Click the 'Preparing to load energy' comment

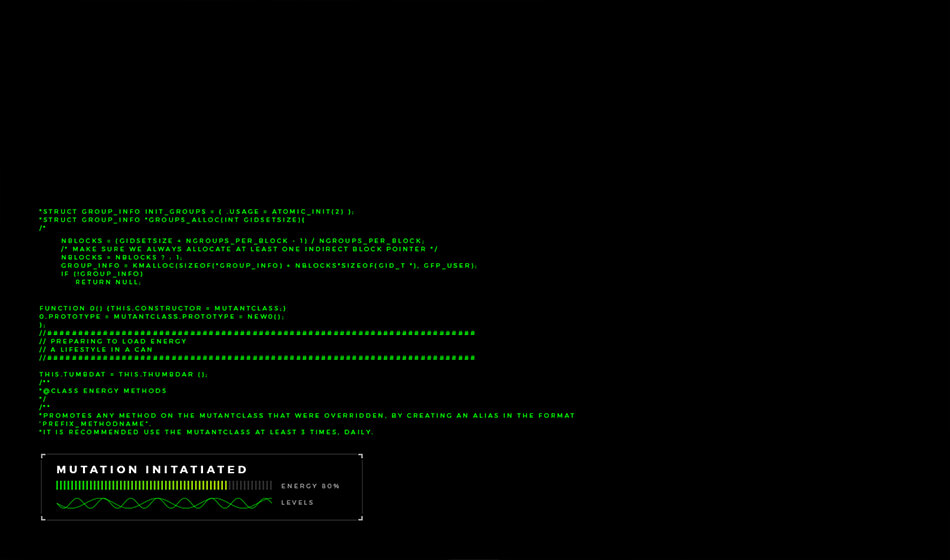[x=113, y=341]
